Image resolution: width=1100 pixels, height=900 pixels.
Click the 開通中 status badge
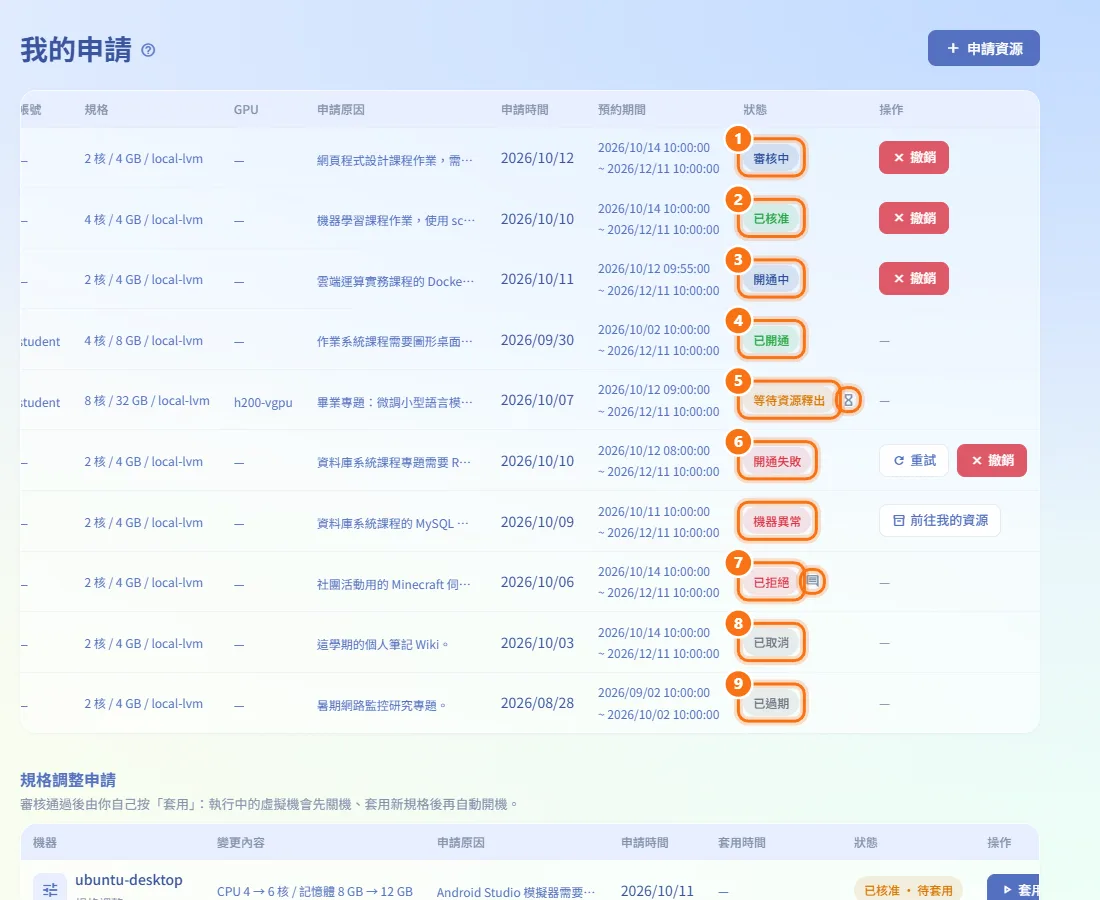point(771,279)
